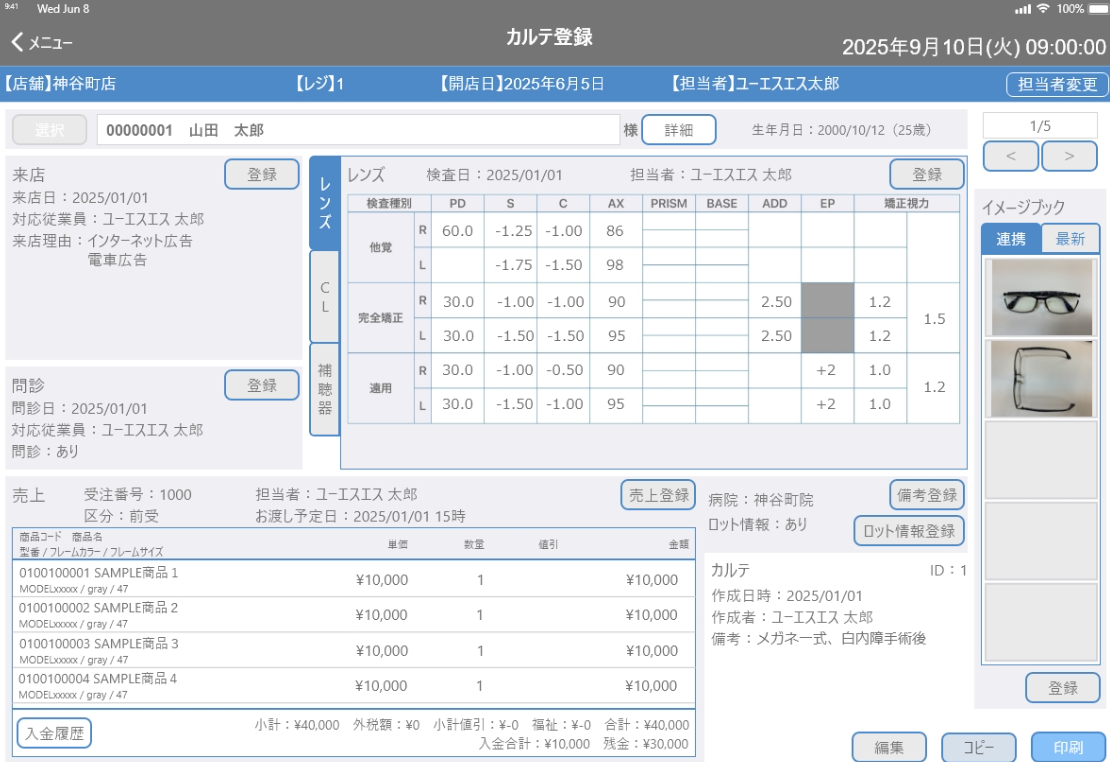Screen dimensions: 1110x762
Task: Tap the battery icon in the status bar
Action: [1095, 8]
